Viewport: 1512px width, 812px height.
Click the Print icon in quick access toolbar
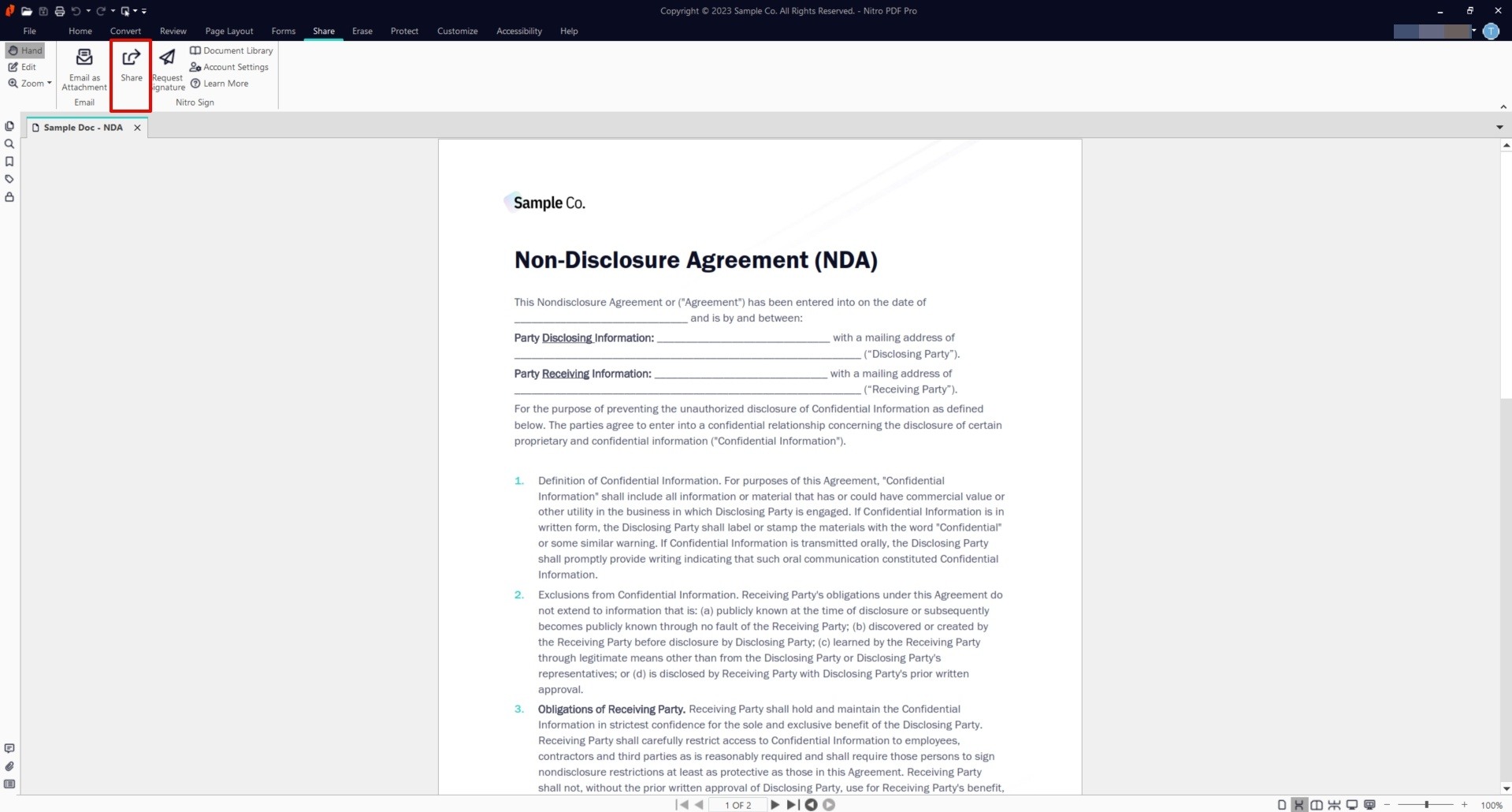pos(59,11)
